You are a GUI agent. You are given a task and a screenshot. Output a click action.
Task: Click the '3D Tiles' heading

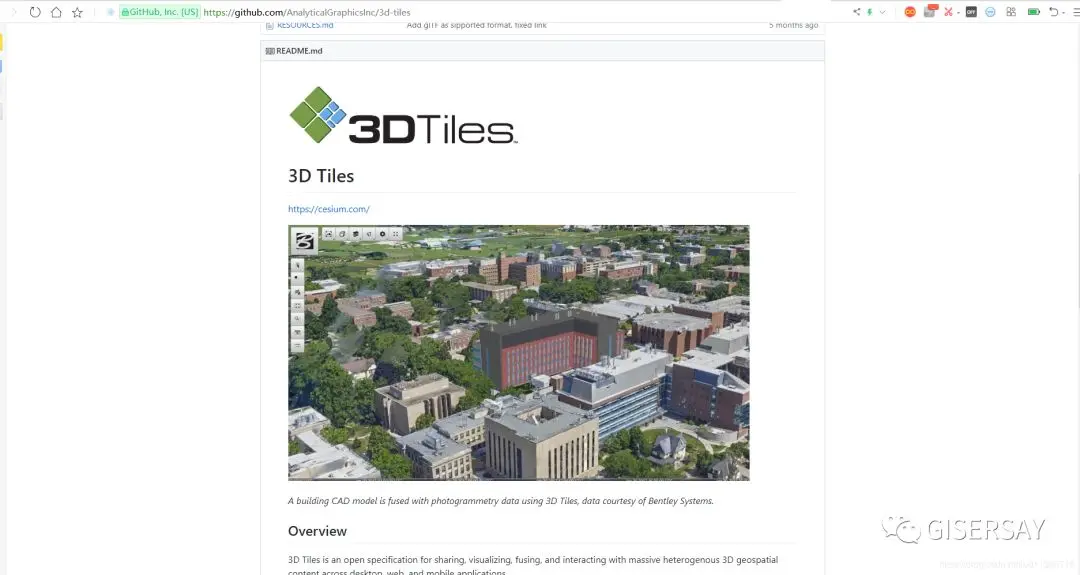[x=321, y=176]
